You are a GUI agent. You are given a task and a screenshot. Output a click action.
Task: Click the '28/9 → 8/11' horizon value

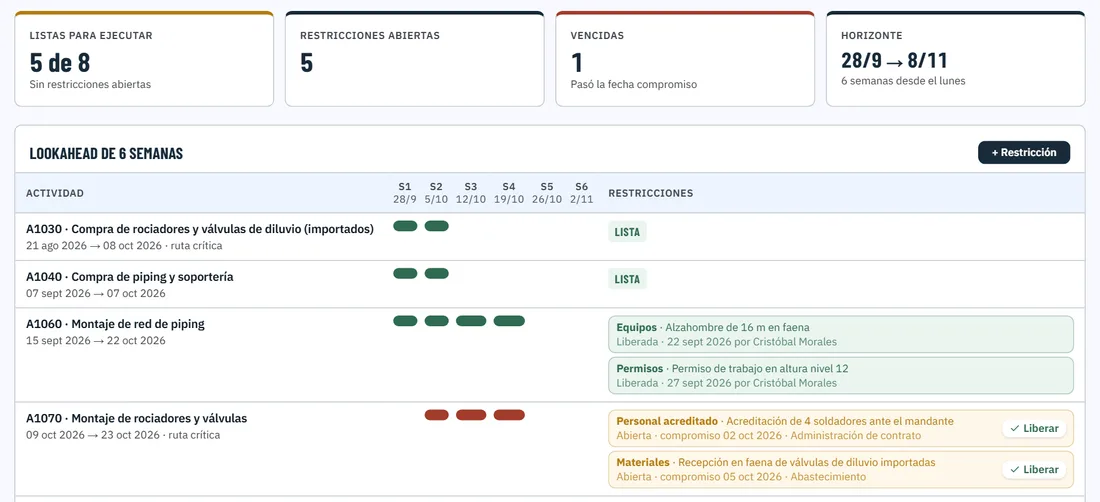894,60
